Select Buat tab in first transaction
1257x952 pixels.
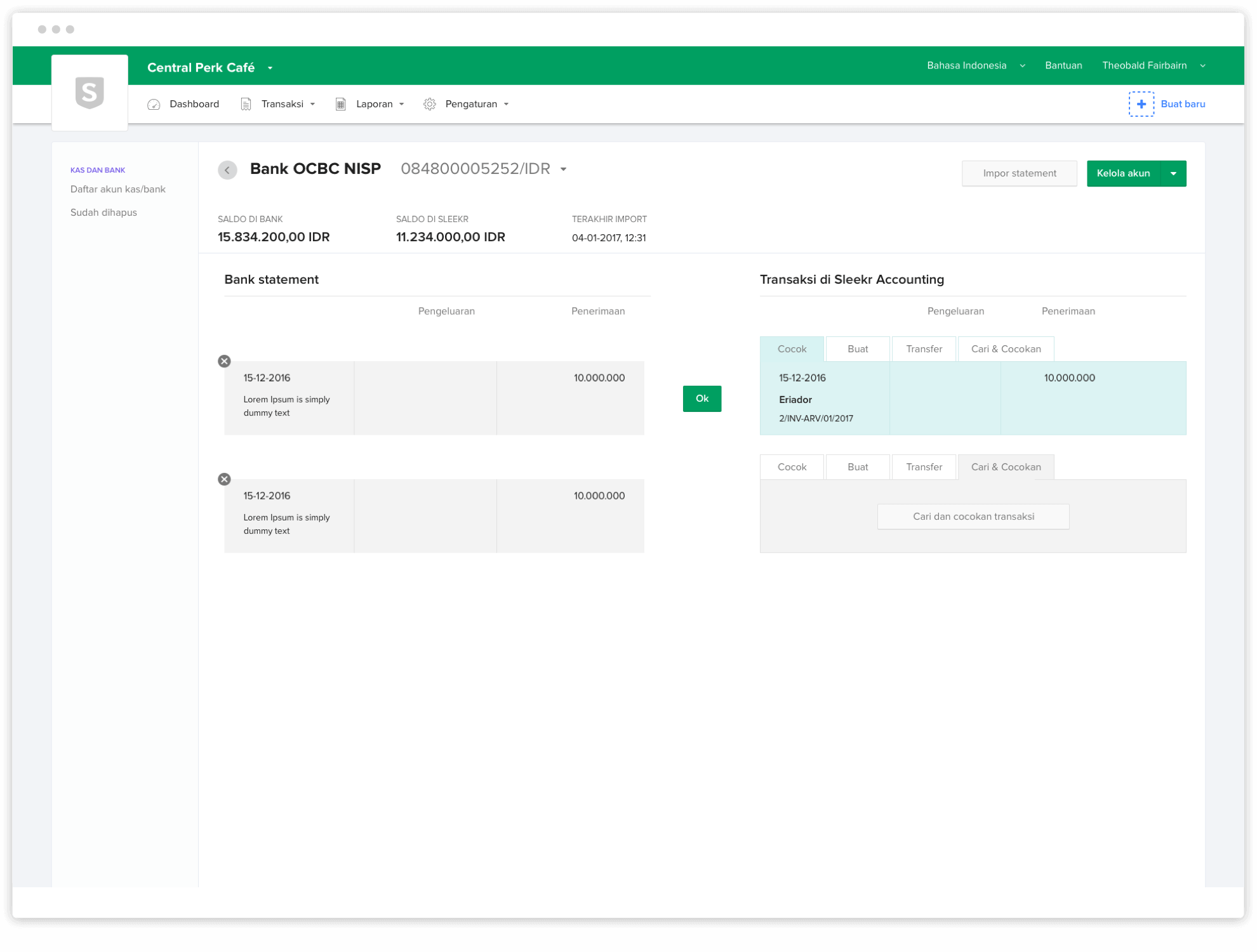(857, 349)
